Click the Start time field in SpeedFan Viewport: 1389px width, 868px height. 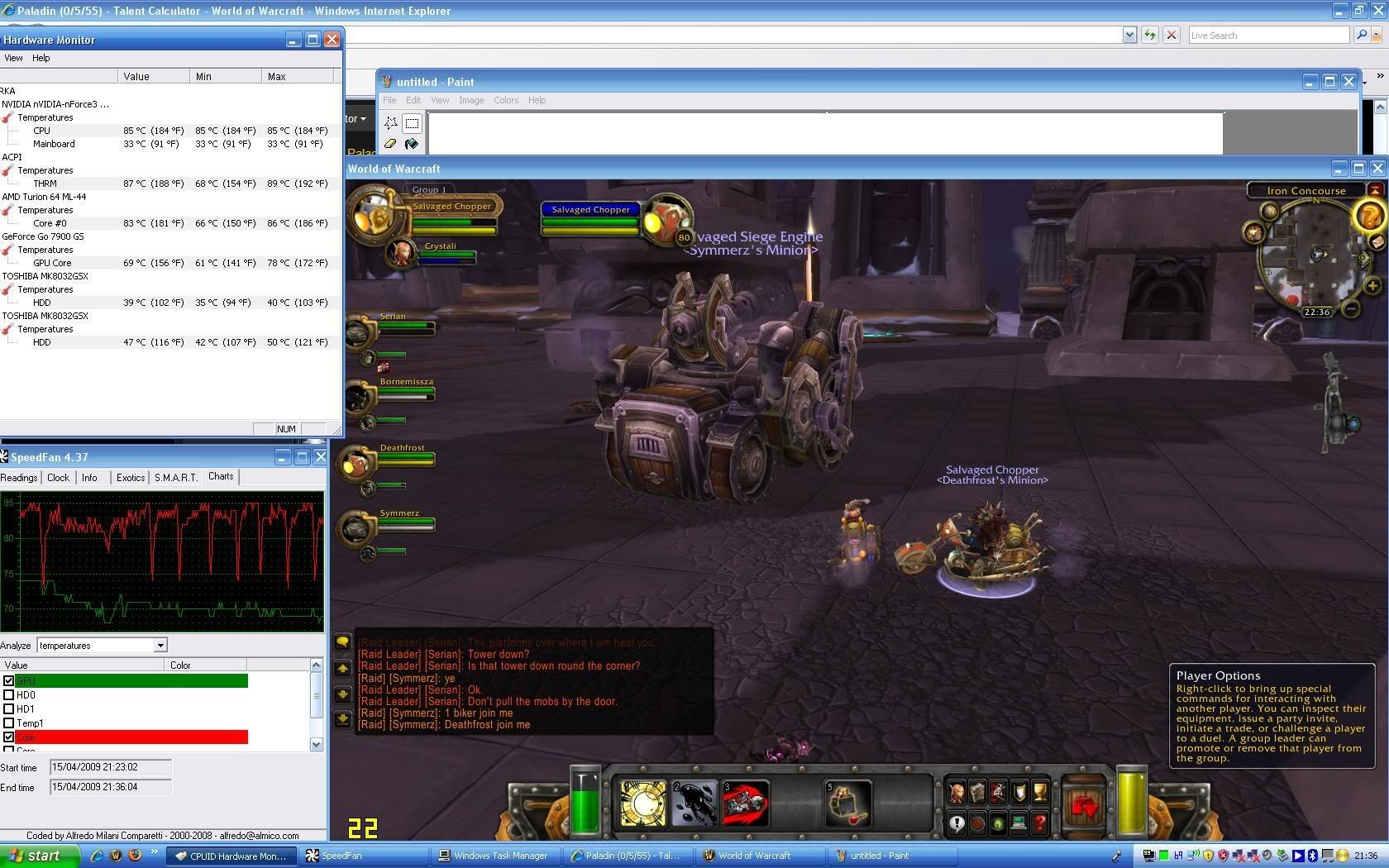110,767
